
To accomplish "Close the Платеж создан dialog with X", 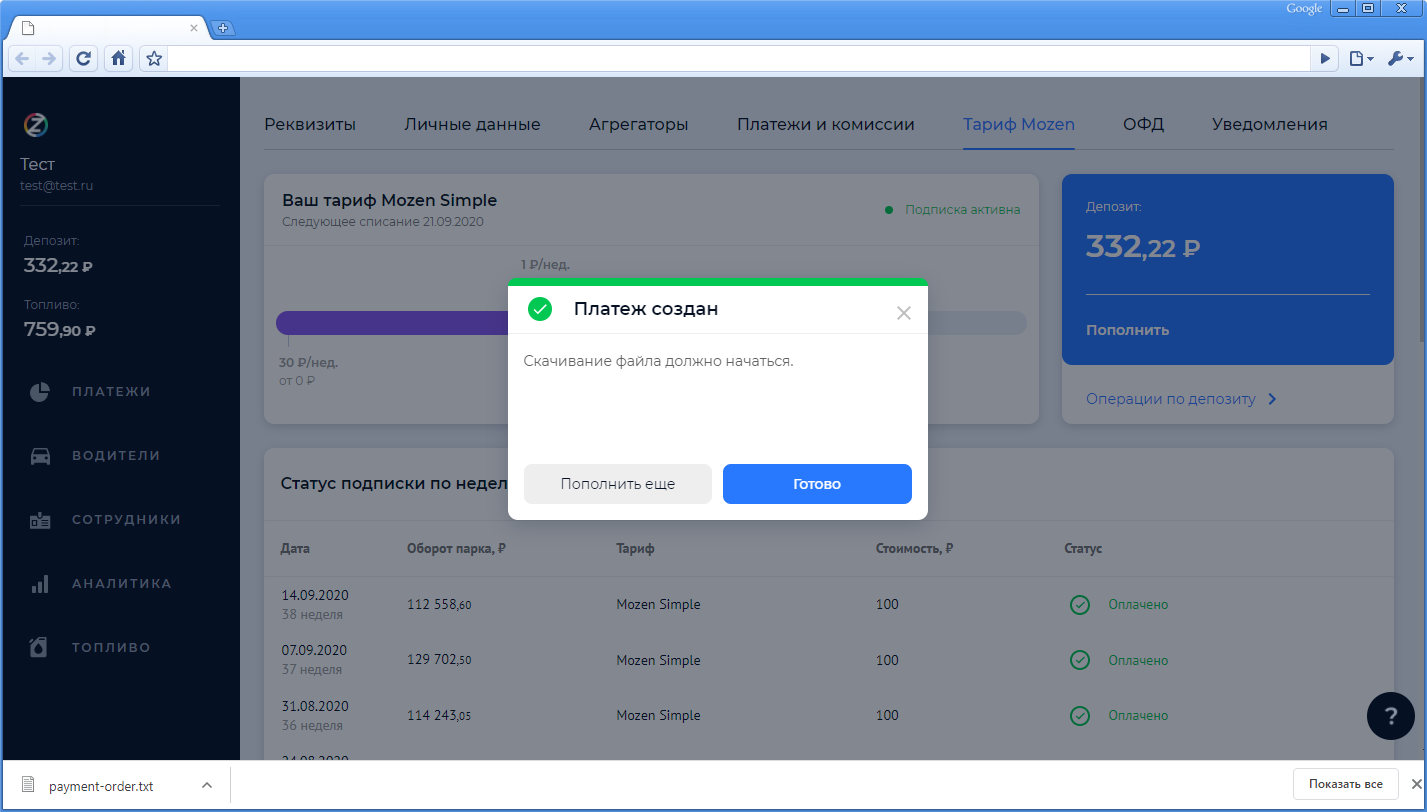I will 904,313.
